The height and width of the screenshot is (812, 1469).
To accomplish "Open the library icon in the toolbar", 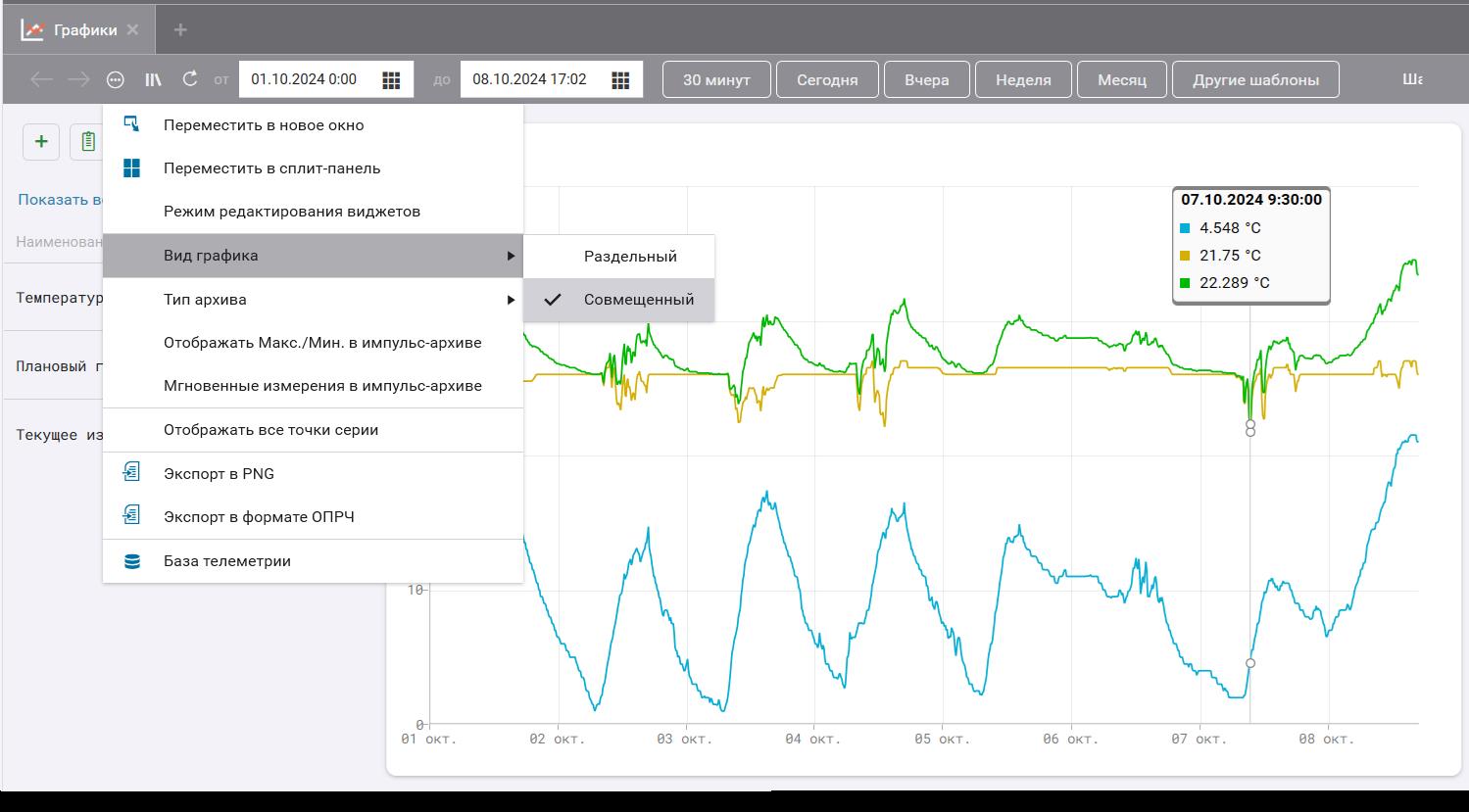I will [153, 79].
